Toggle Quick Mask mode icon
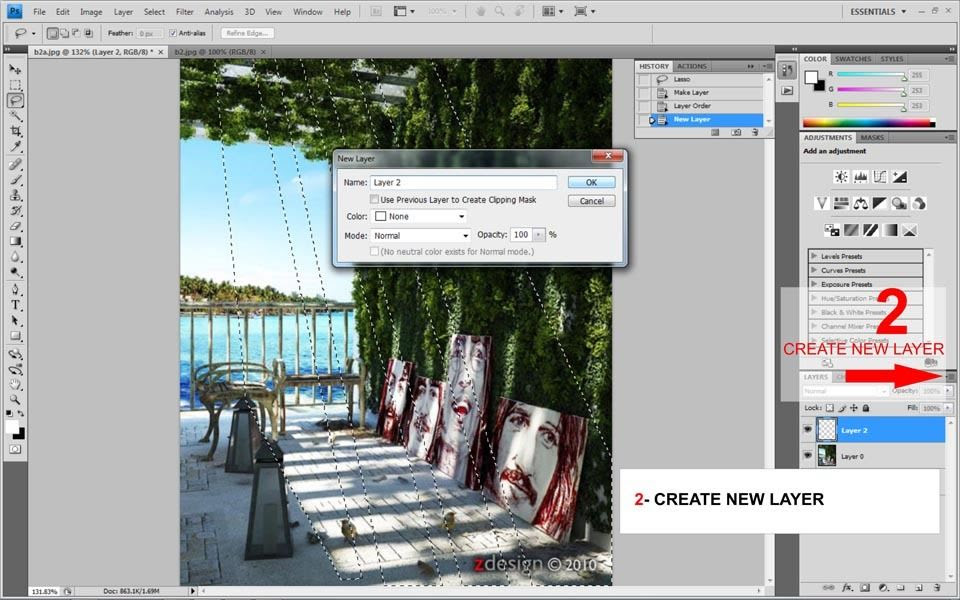Image resolution: width=960 pixels, height=600 pixels. pos(15,449)
